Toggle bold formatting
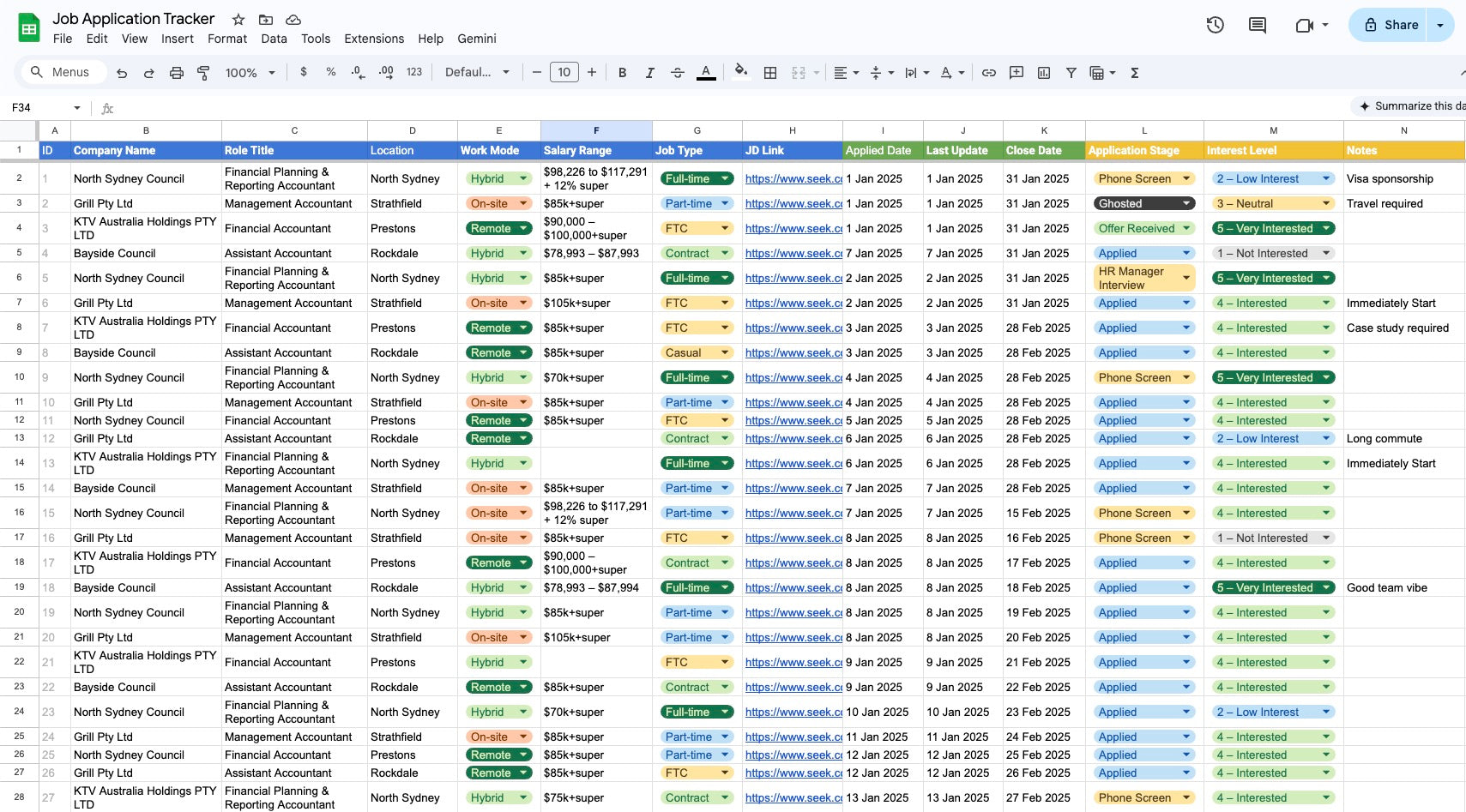 (622, 73)
